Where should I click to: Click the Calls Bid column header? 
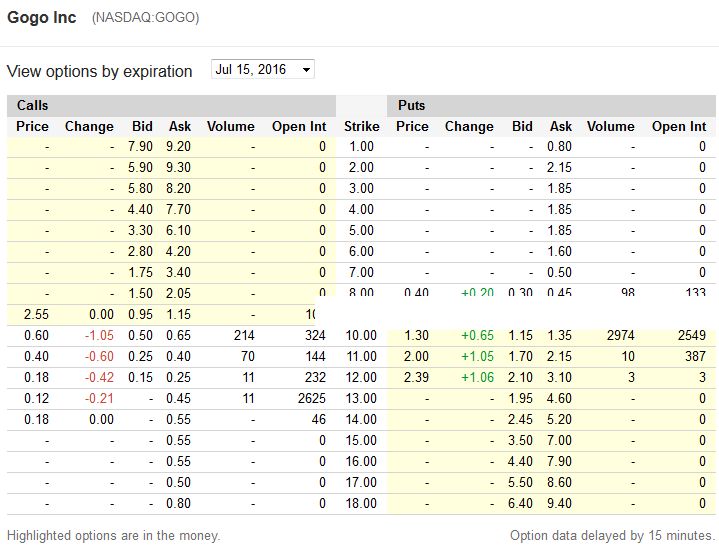(142, 127)
